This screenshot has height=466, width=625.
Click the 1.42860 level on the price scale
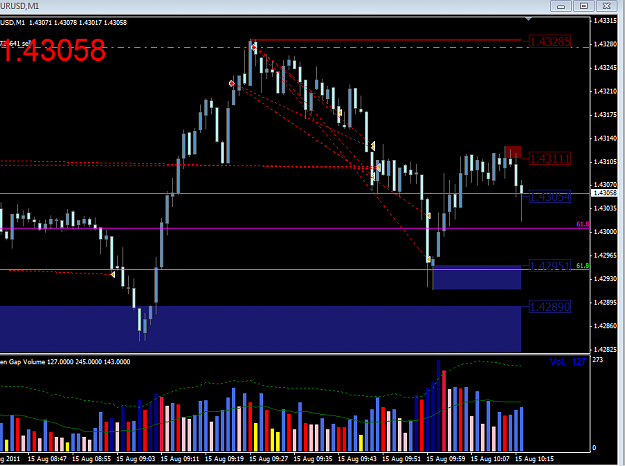605,326
